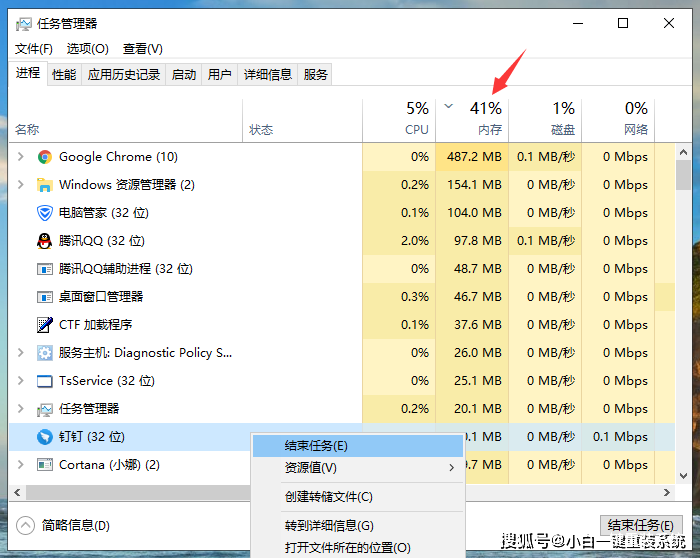Expand the Windows 资源管理器 group
This screenshot has width=700, height=558.
pos(21,184)
